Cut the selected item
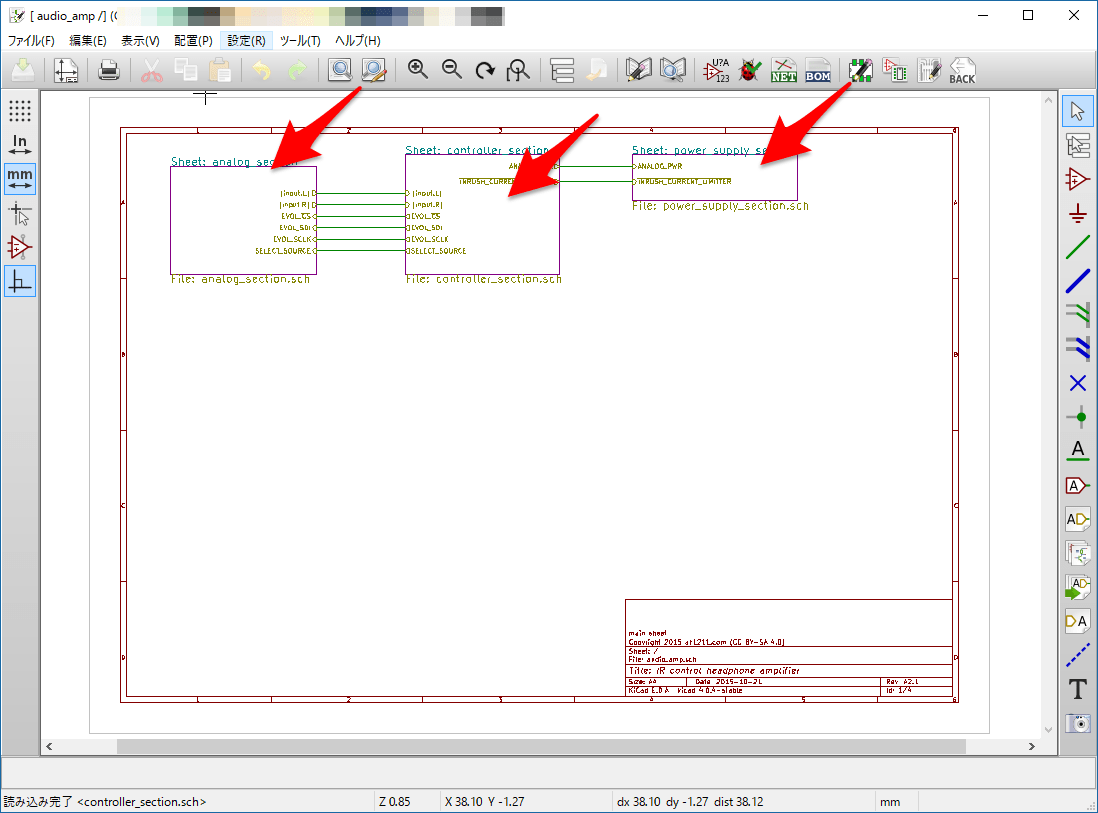Screen dimensions: 1098x813 click(x=151, y=71)
